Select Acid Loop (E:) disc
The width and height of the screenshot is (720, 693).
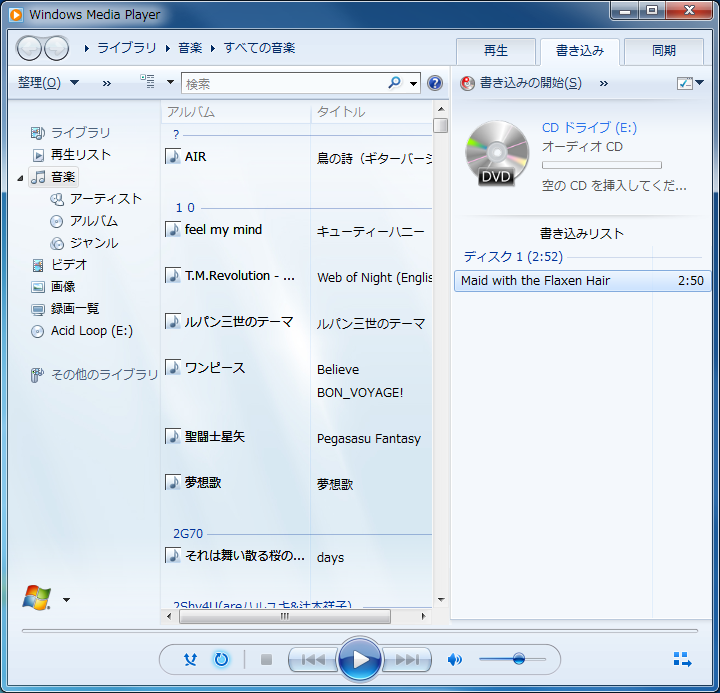point(91,331)
